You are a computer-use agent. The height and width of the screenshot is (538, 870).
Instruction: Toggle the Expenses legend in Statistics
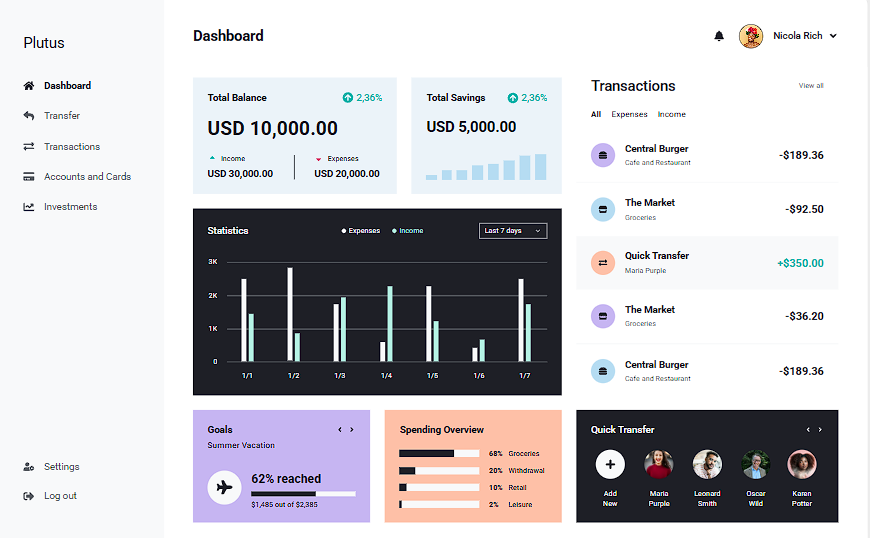click(x=361, y=231)
